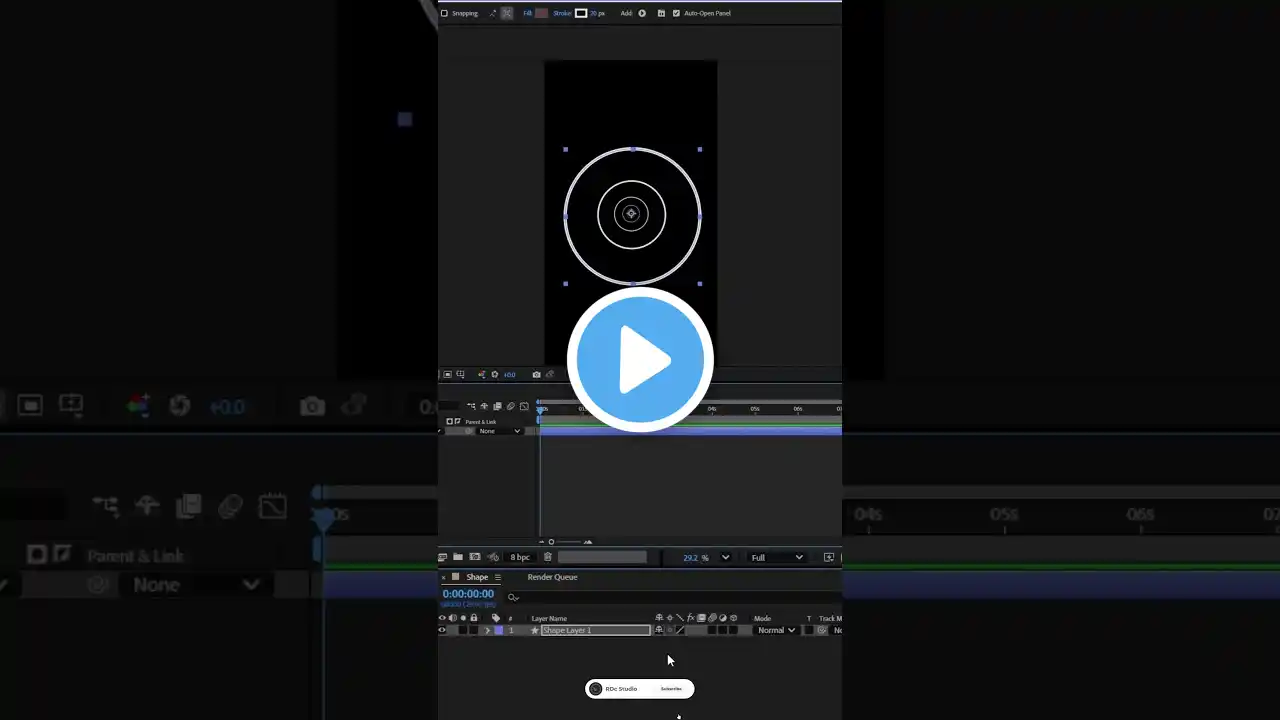Open the Fill color swatch
The image size is (1280, 720).
click(x=541, y=13)
